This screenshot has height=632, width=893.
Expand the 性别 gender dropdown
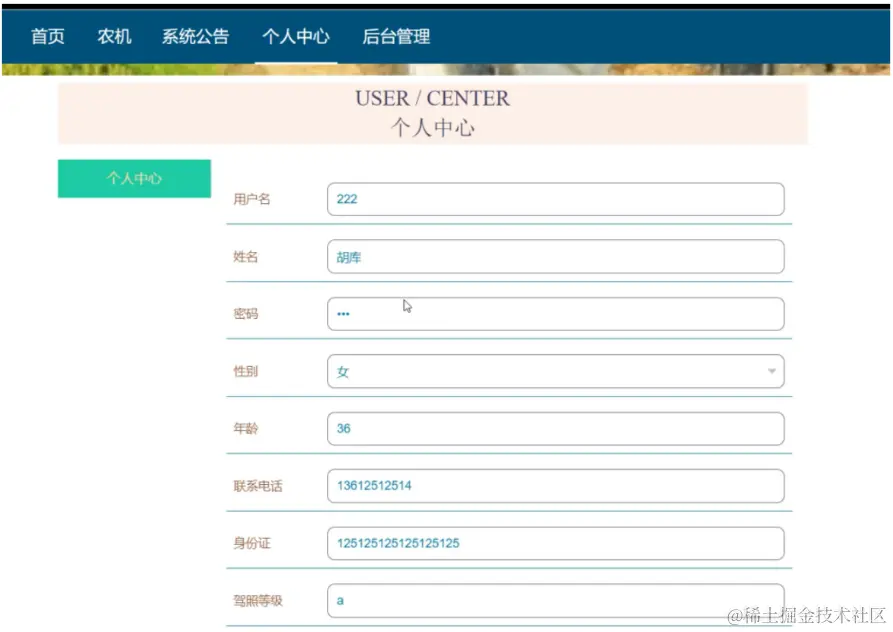coord(555,370)
